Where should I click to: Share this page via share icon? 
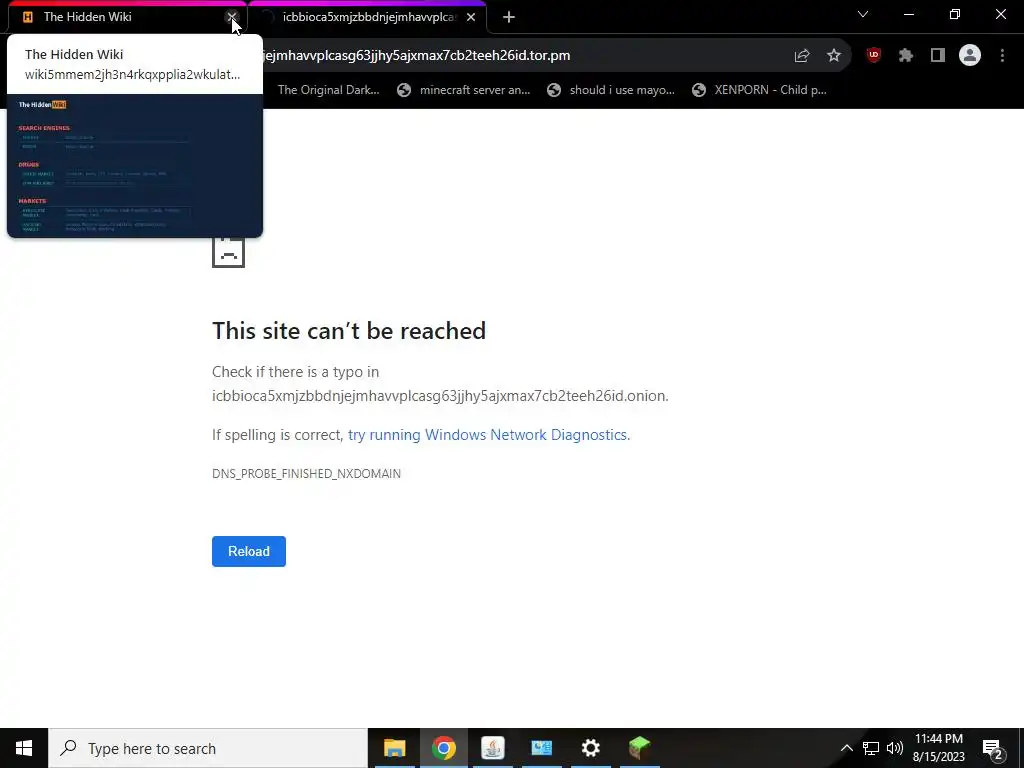(x=802, y=56)
